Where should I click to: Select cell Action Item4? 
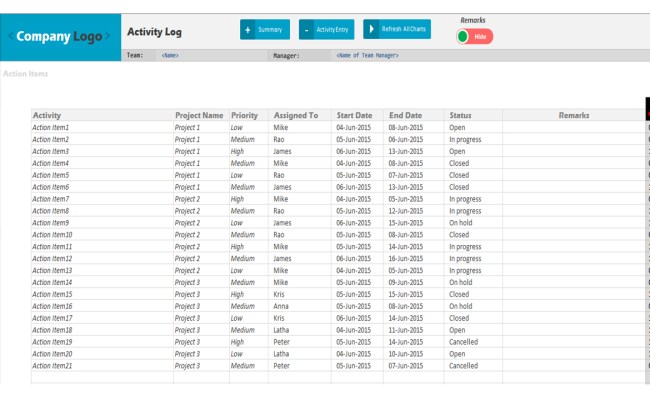click(102, 163)
